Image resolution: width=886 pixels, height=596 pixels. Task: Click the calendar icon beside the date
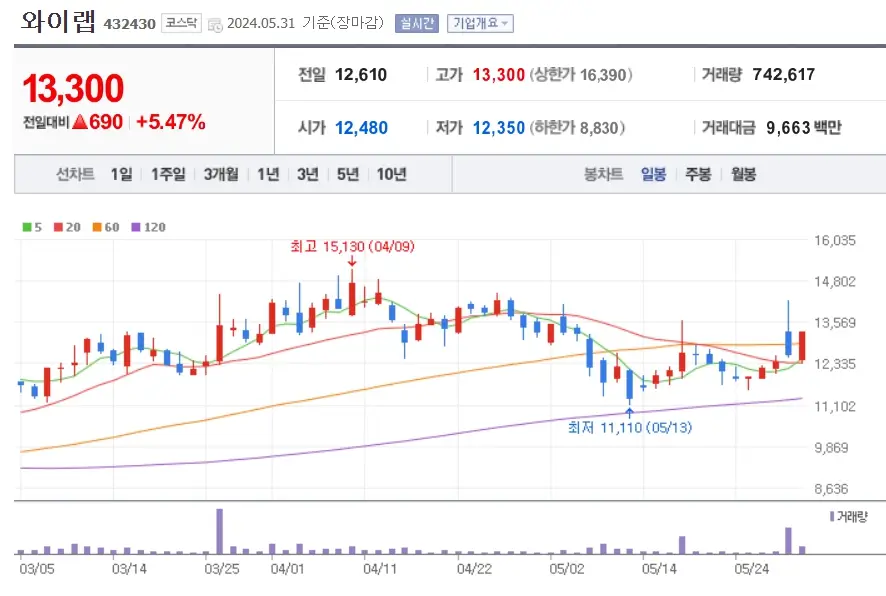tap(215, 25)
